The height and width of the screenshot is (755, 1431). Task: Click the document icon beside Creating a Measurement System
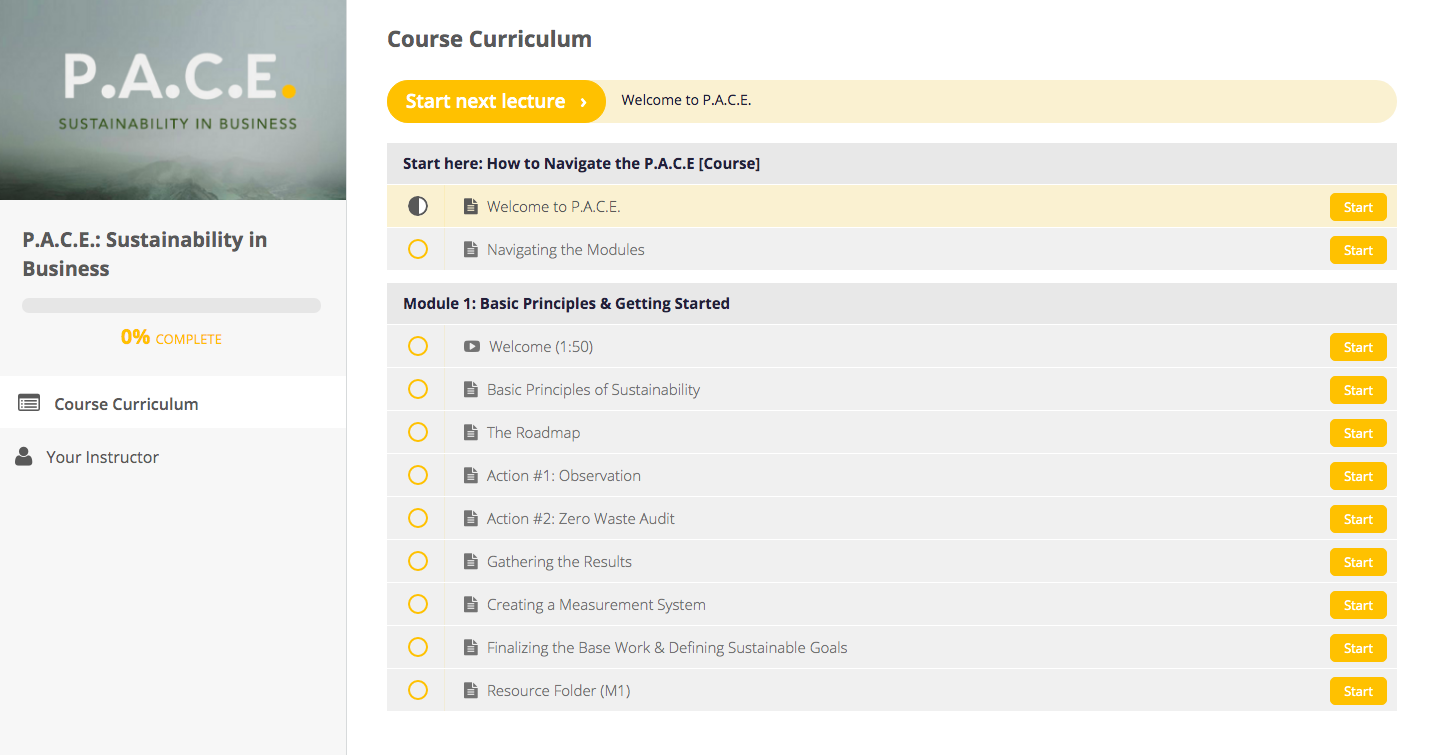(471, 605)
